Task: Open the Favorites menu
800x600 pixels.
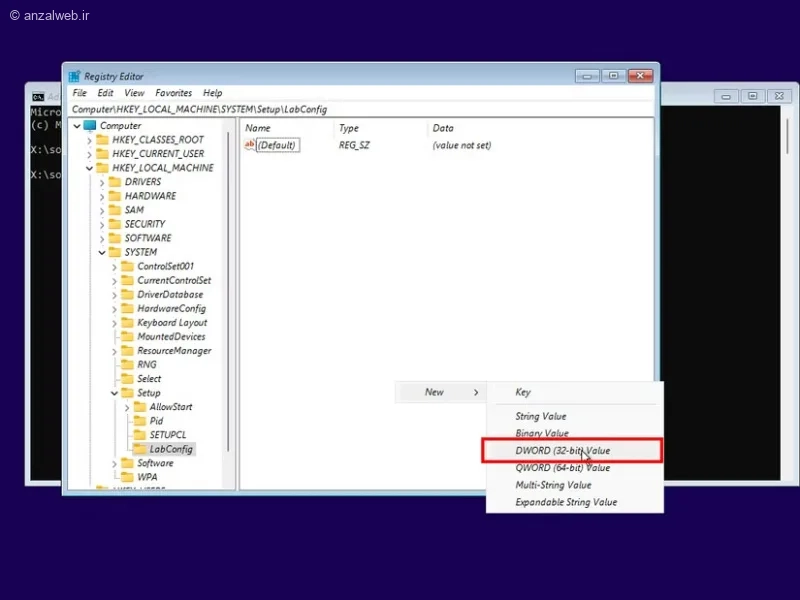Action: [173, 93]
